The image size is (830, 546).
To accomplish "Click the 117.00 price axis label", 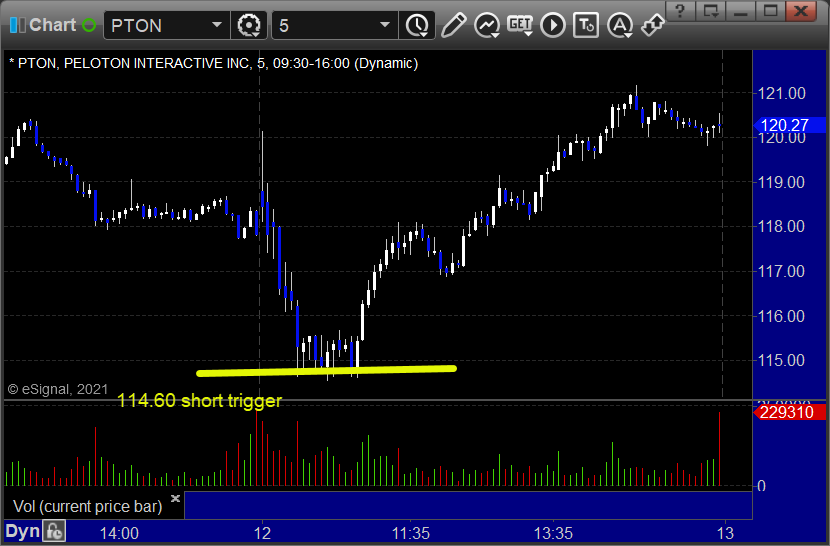I will pos(782,272).
